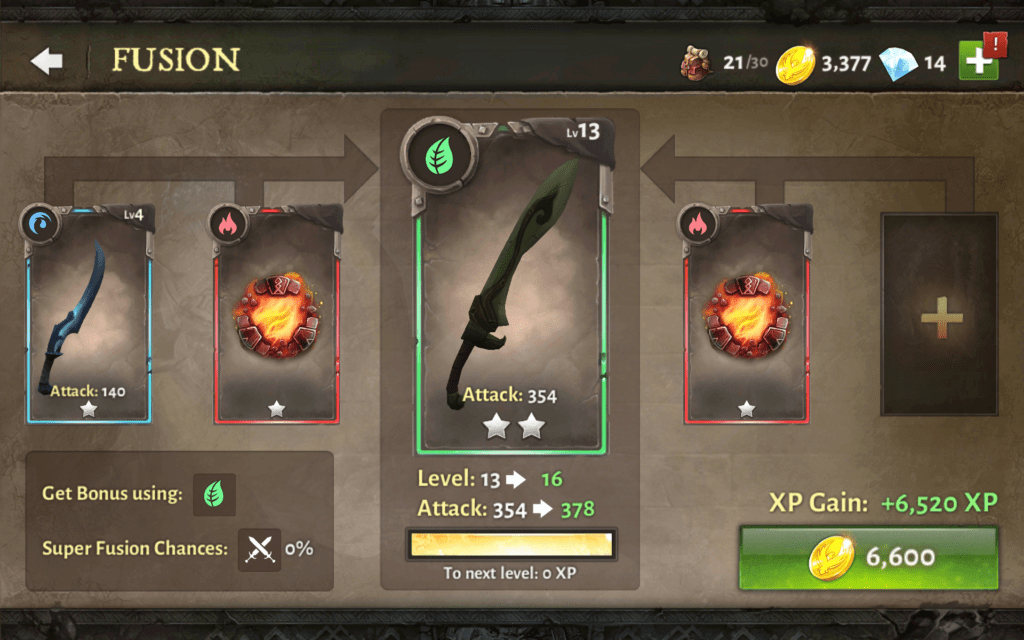
Task: Tap the crossed swords Super Fusion icon
Action: point(259,549)
